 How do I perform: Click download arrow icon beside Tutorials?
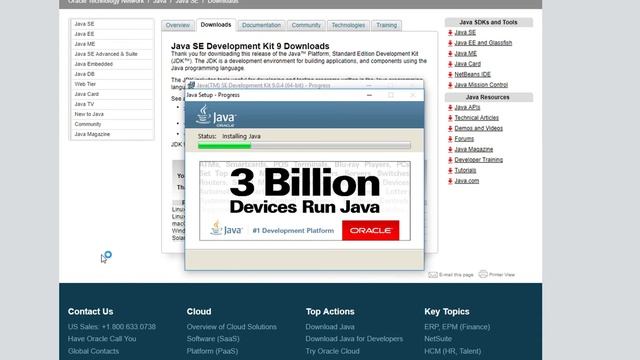coord(450,171)
